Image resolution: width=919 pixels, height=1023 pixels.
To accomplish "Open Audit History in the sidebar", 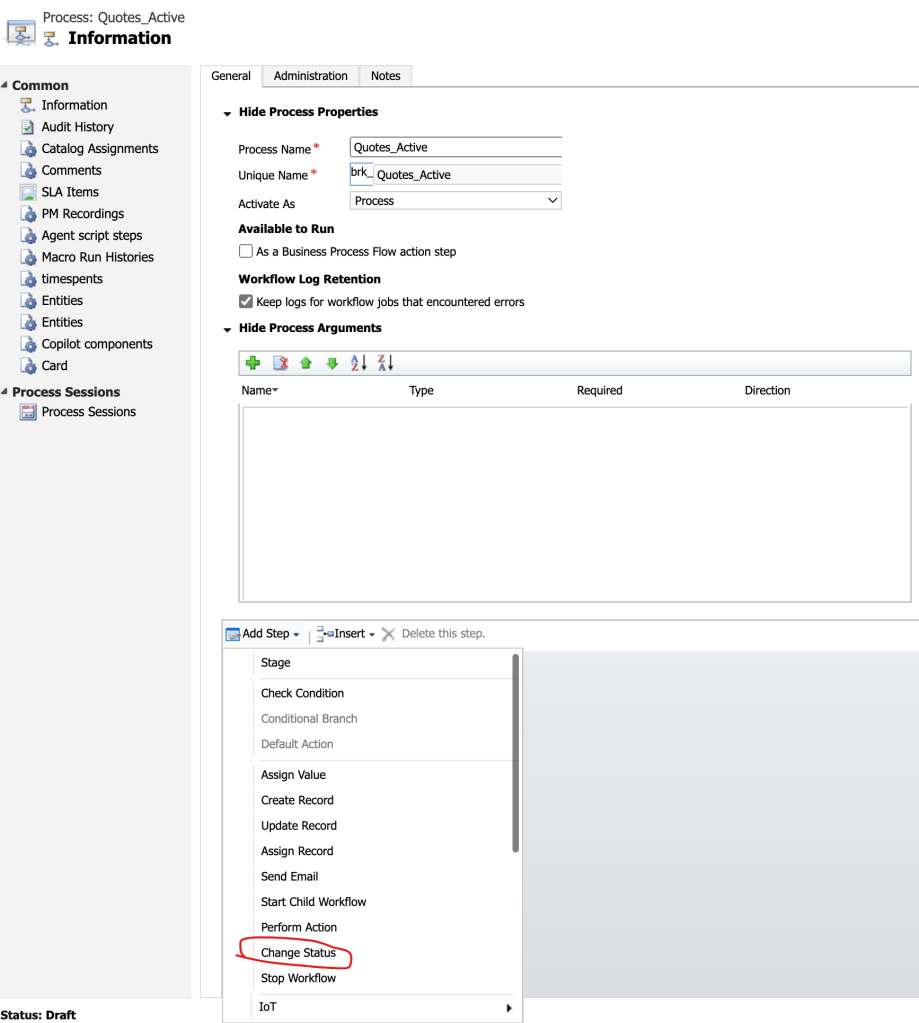I will (x=77, y=127).
